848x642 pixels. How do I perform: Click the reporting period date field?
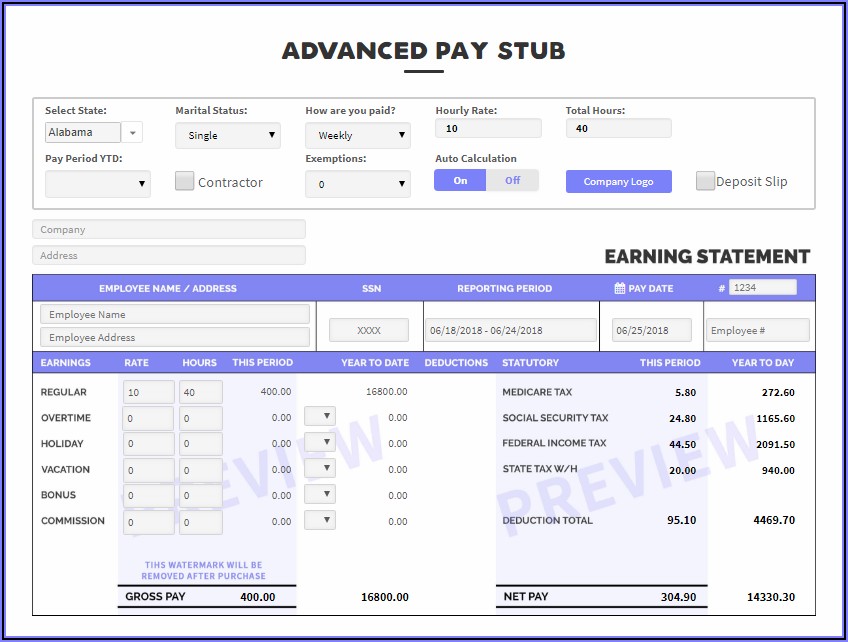click(510, 330)
